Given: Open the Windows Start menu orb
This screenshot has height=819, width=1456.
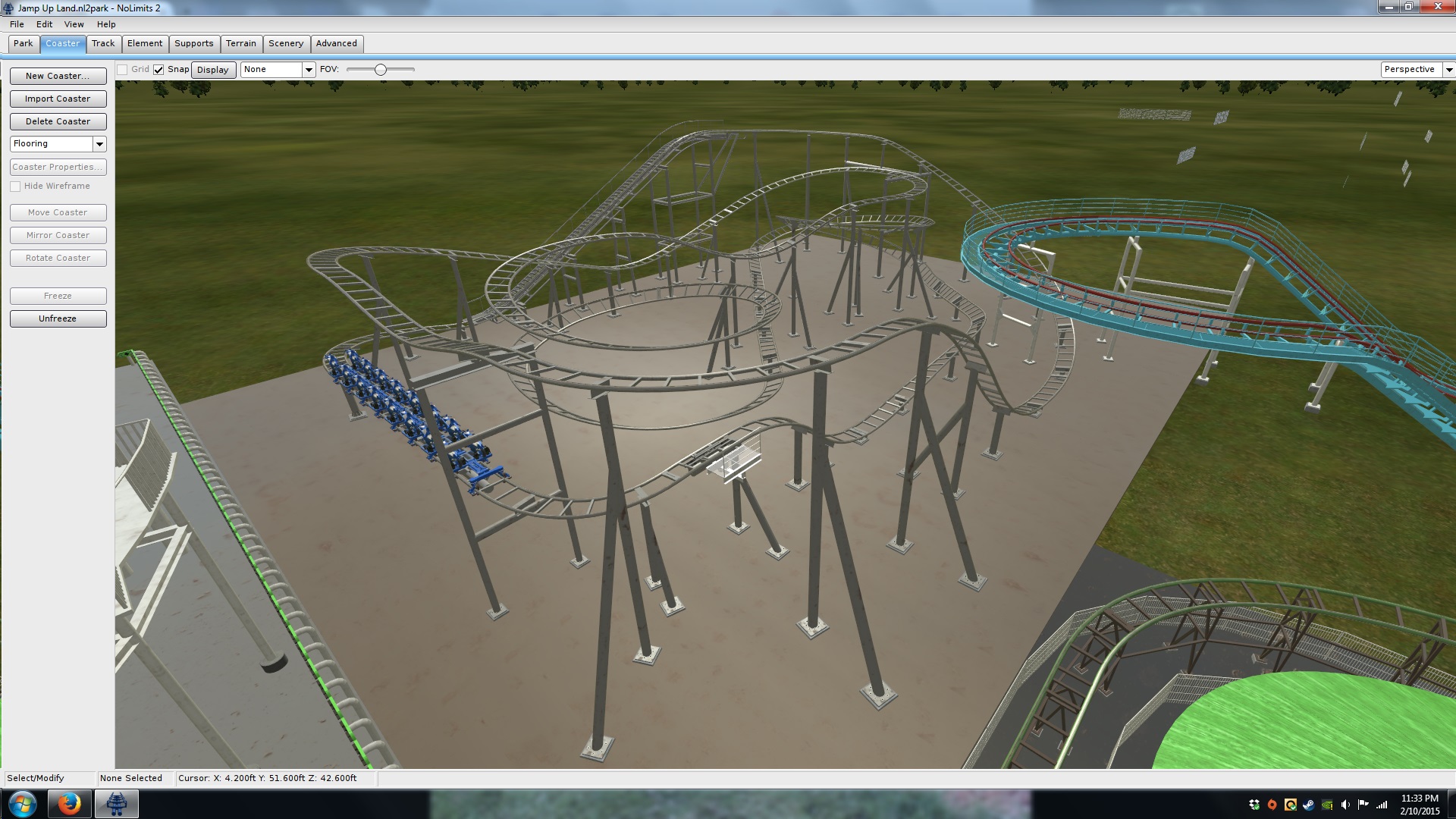Looking at the screenshot, I should (22, 804).
